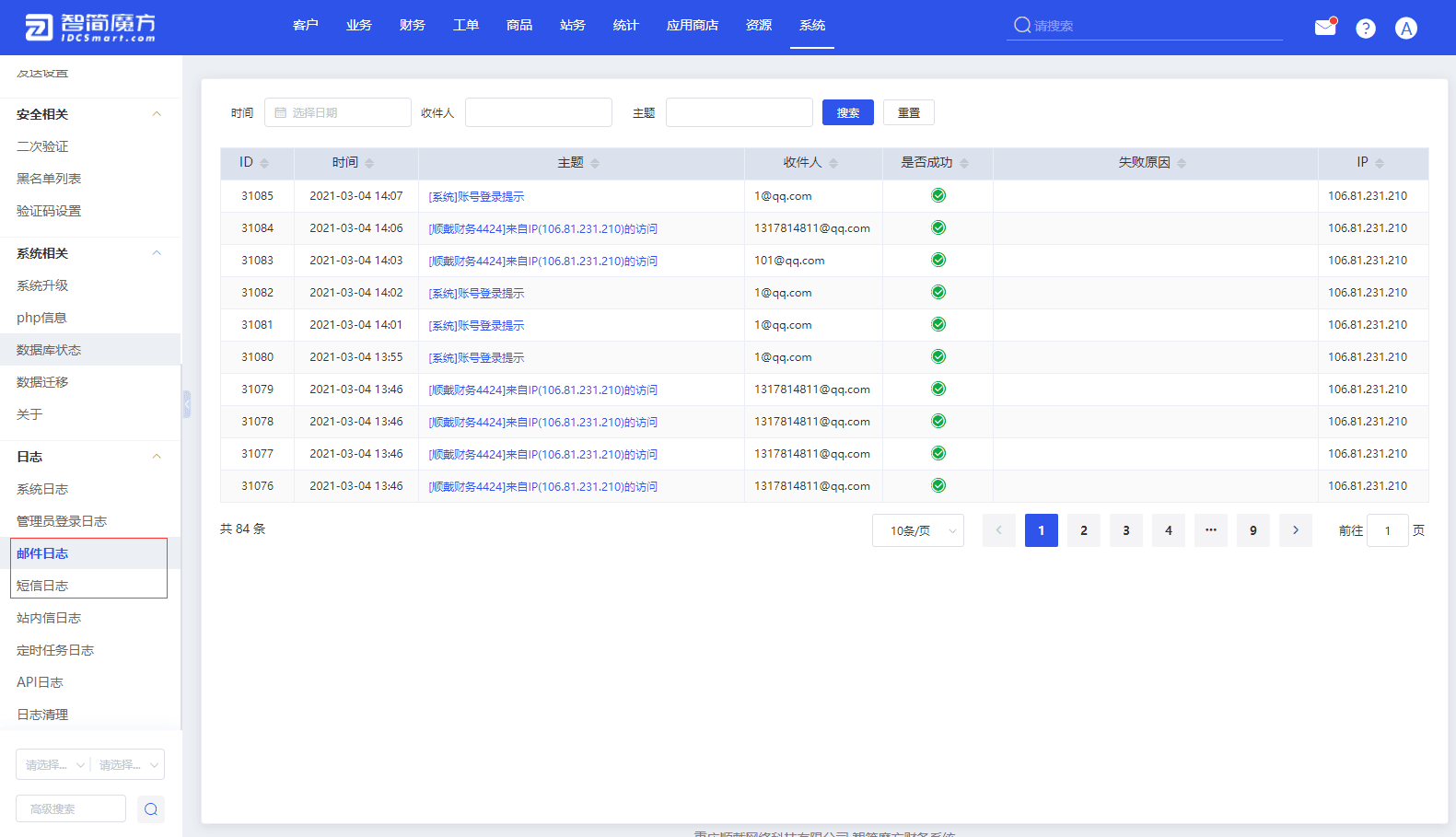This screenshot has width=1456, height=837.
Task: Click the sidebar advanced search magnifier button
Action: tap(151, 808)
